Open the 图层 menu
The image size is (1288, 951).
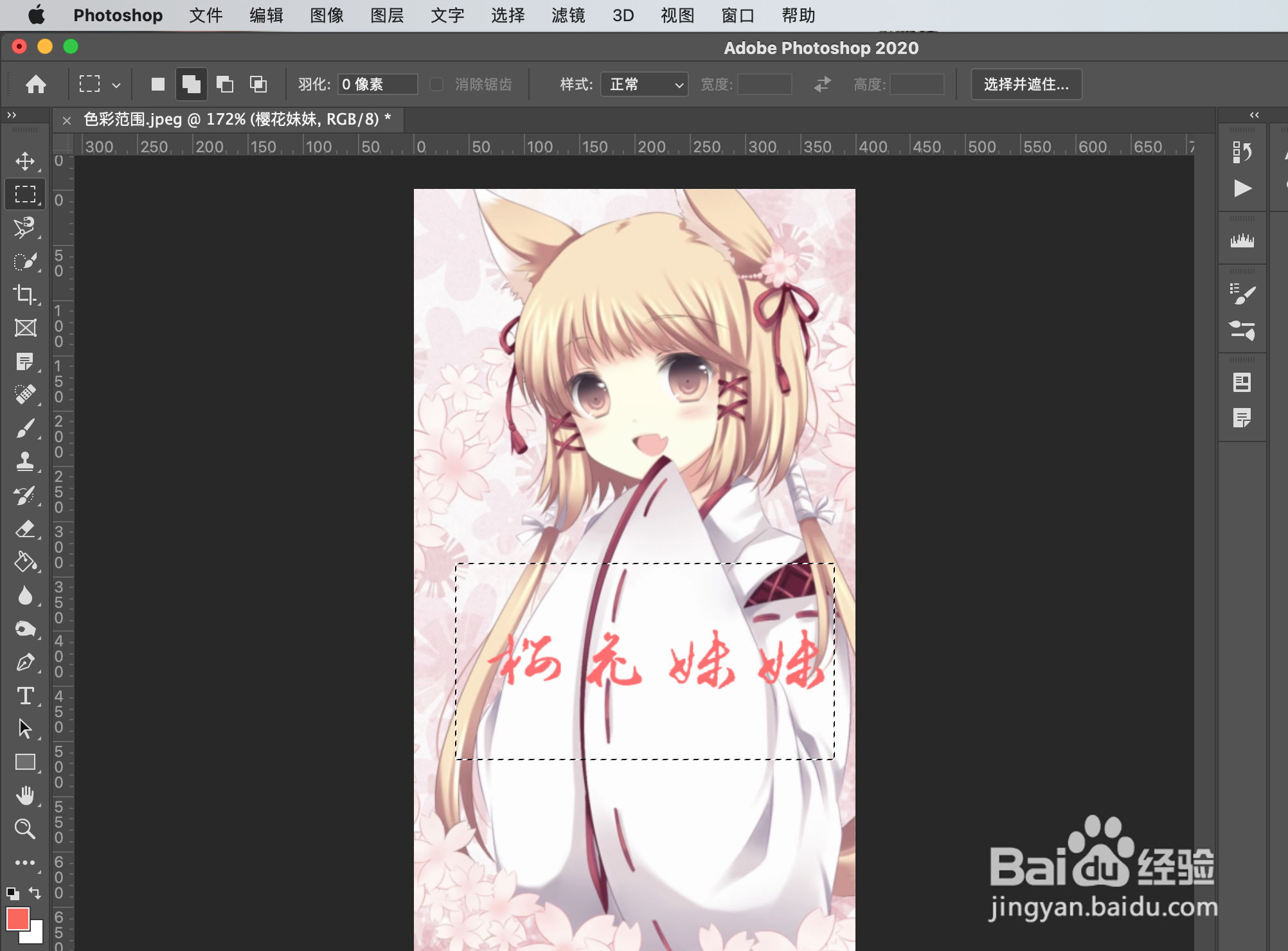click(387, 15)
